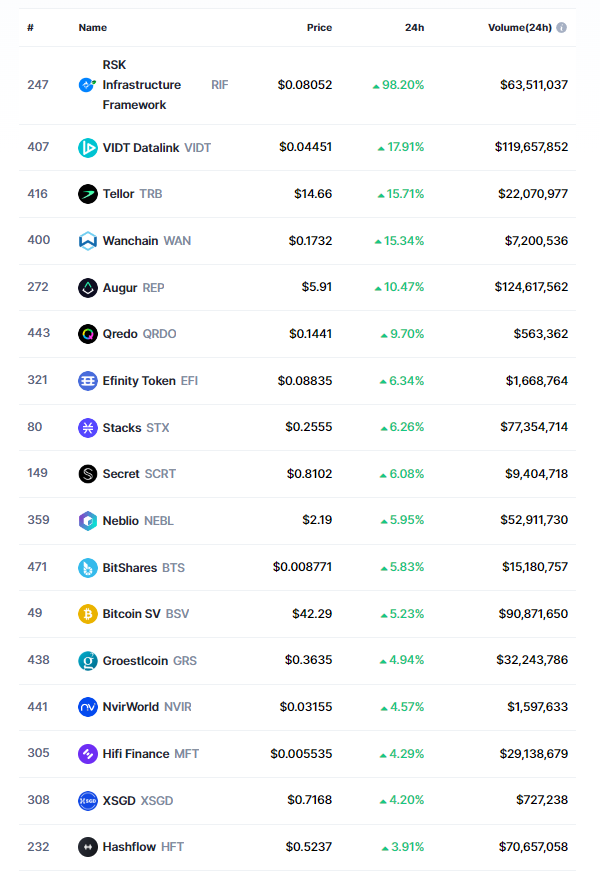This screenshot has height=882, width=600.
Task: Sort by 24h change column header
Action: click(414, 28)
